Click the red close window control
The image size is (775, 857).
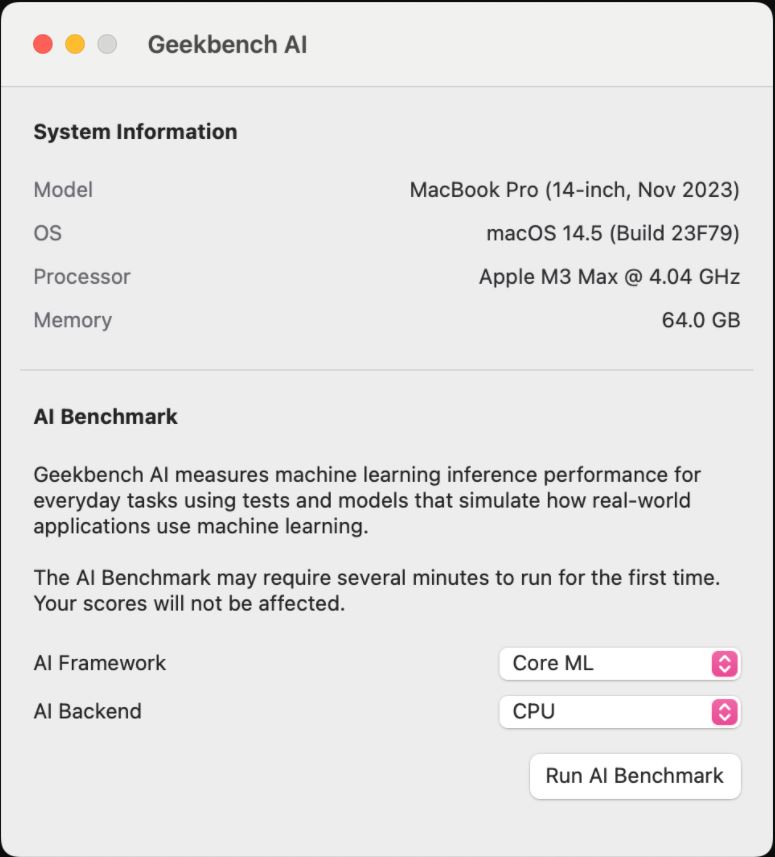[x=41, y=45]
